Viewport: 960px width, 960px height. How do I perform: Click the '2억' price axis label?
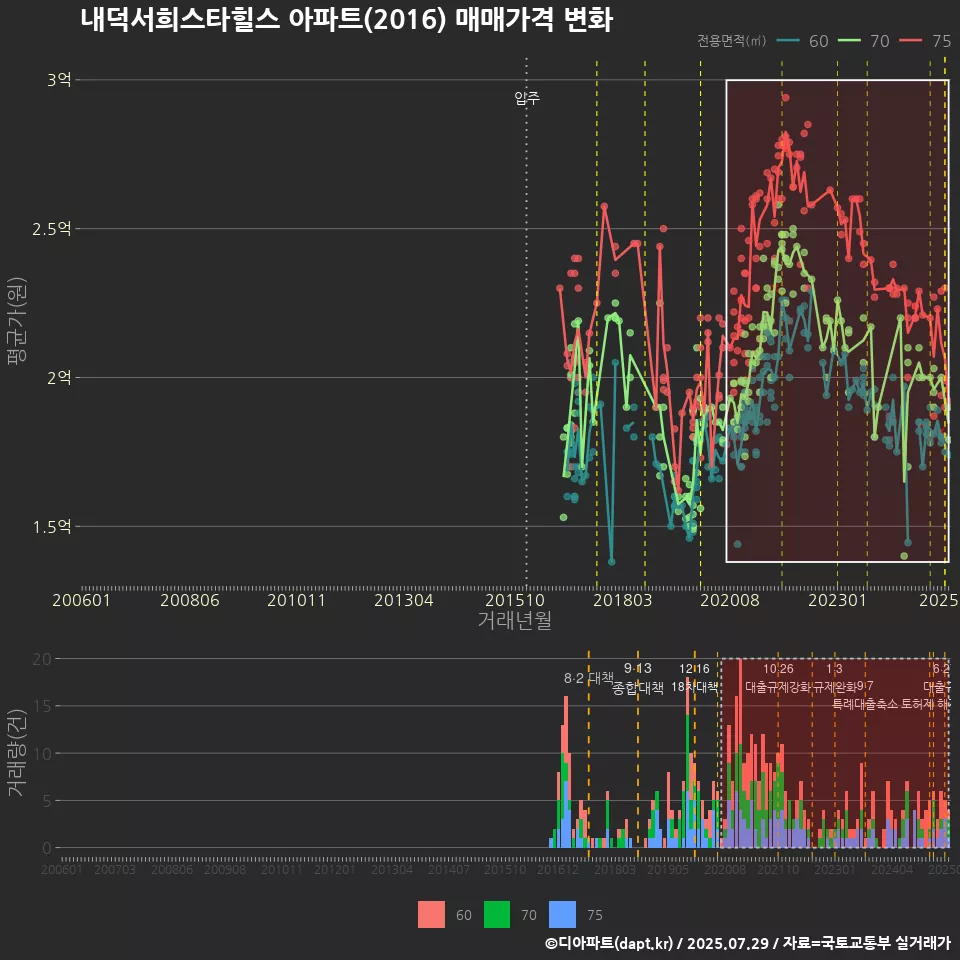point(59,377)
